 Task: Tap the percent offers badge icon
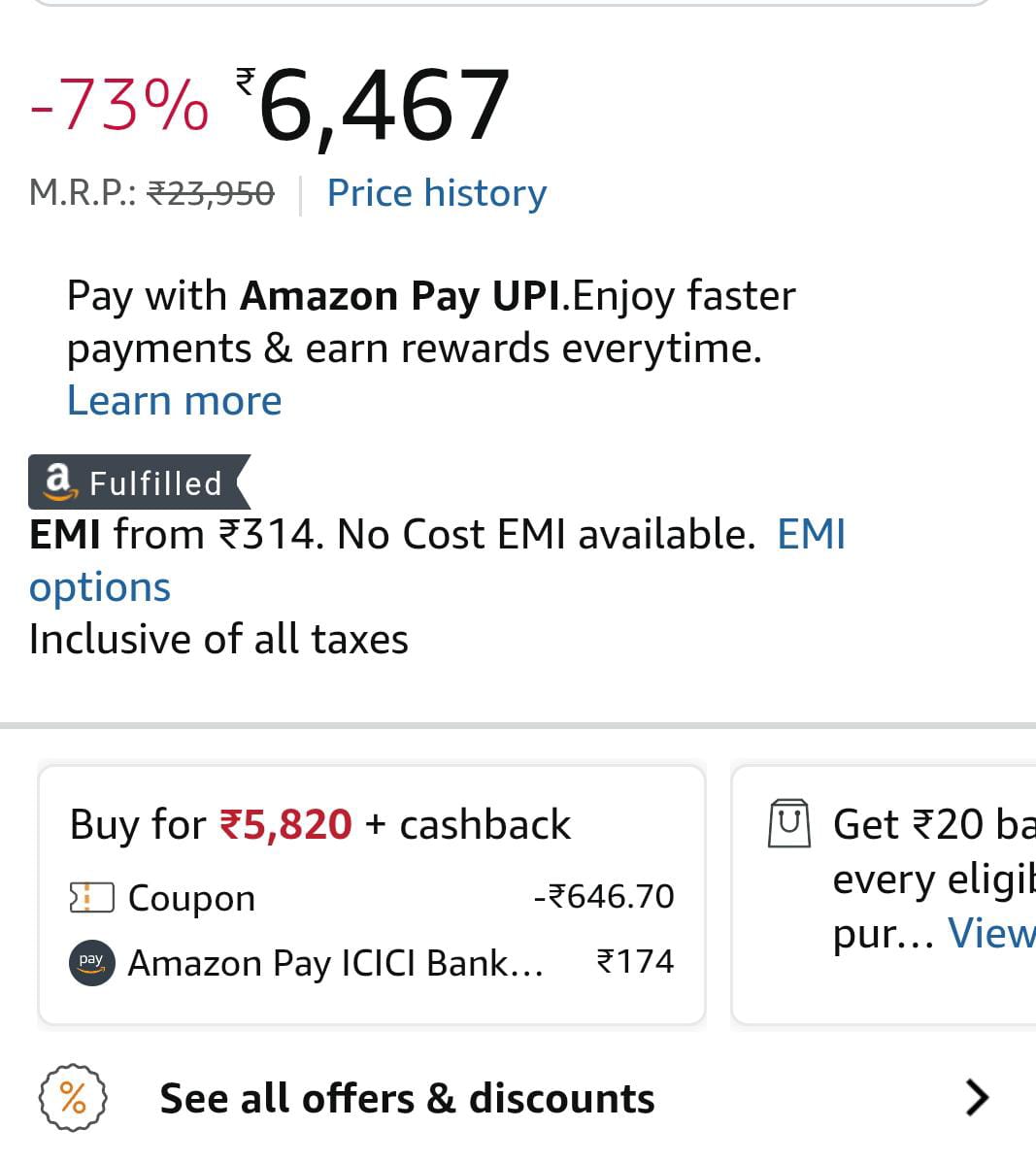pos(73,1098)
